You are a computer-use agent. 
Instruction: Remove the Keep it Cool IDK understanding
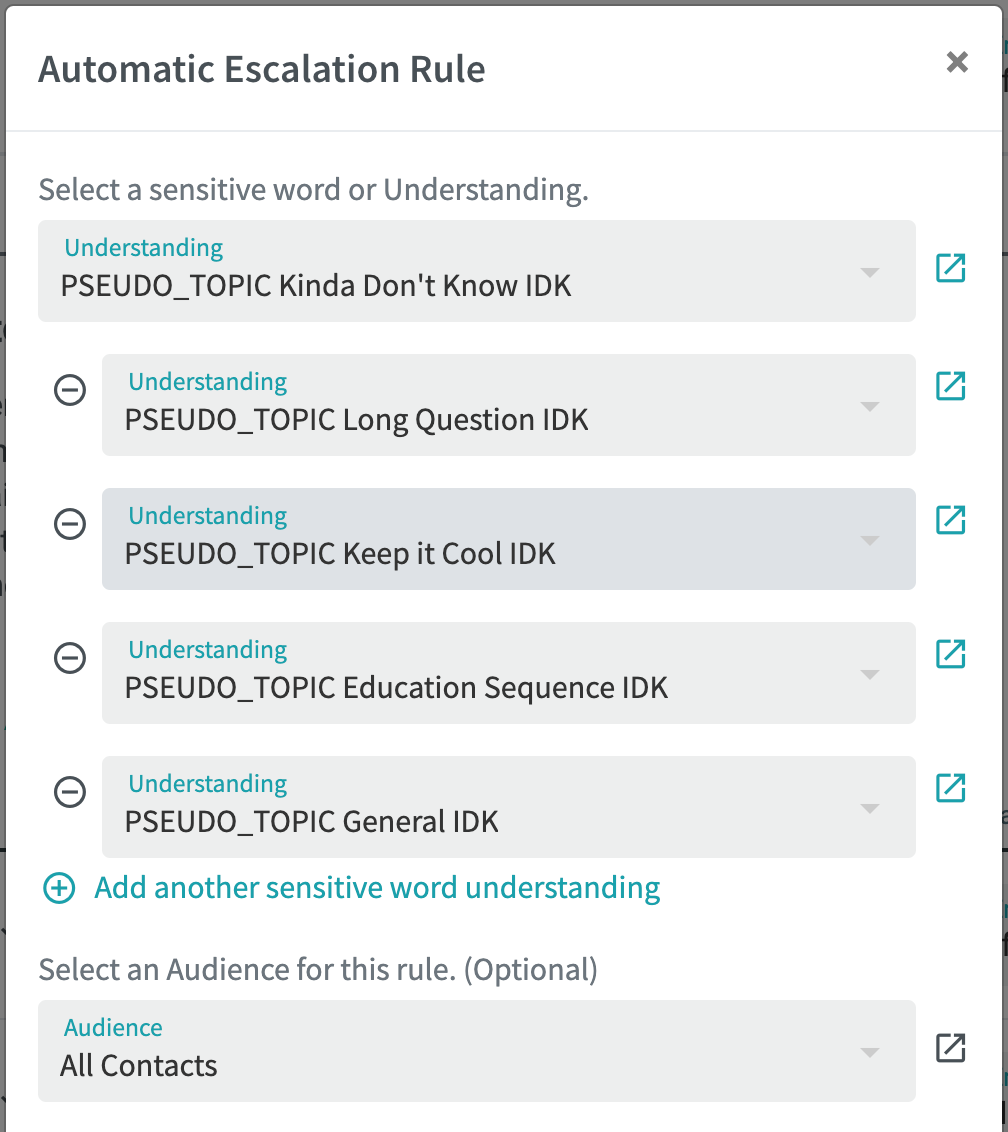click(70, 524)
